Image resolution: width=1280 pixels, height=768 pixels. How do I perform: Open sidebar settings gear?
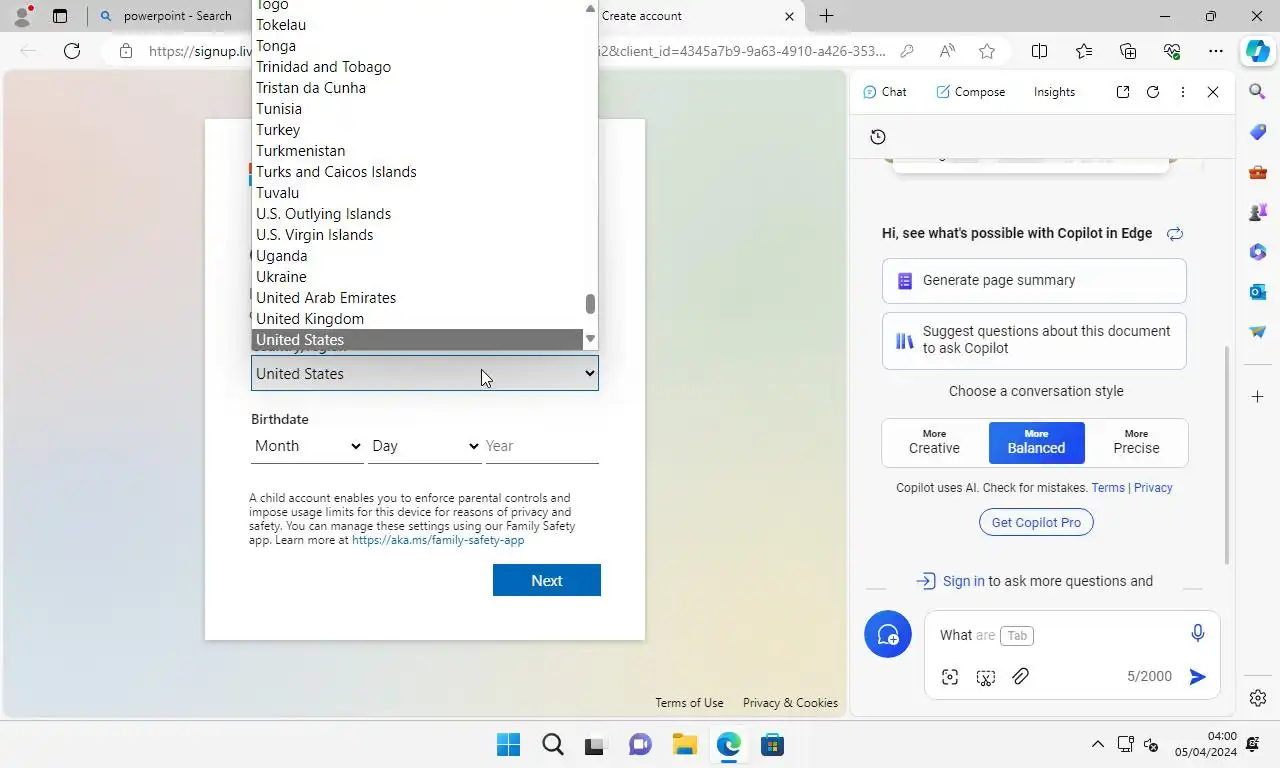click(x=1258, y=698)
